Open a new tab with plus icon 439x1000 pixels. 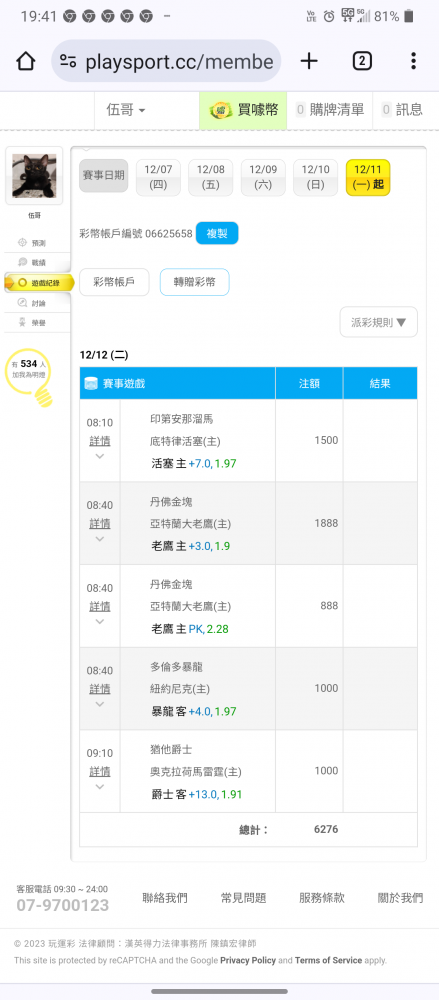(309, 61)
